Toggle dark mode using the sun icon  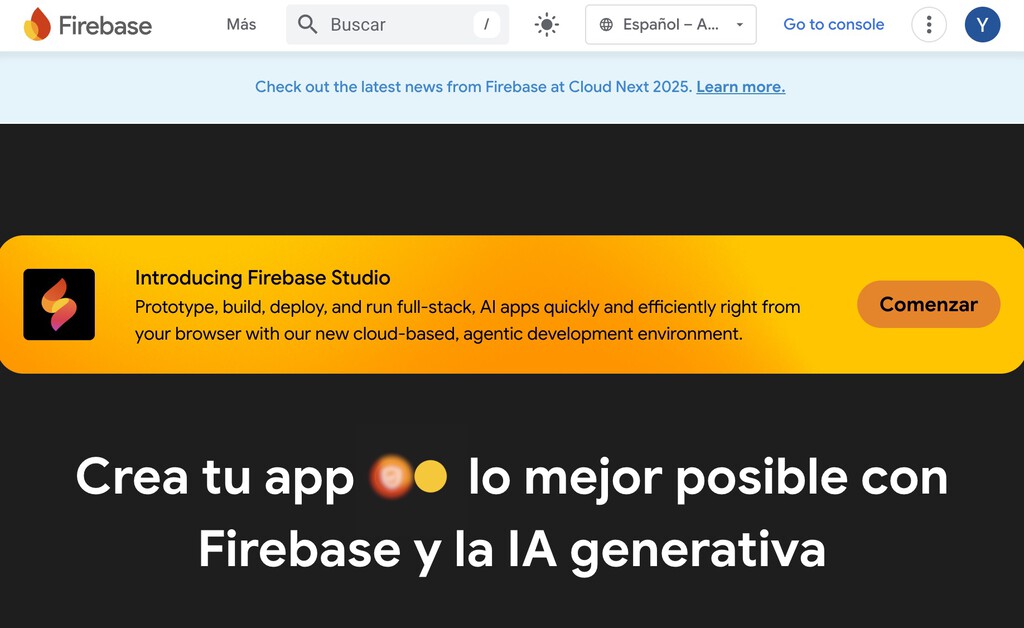click(x=546, y=23)
